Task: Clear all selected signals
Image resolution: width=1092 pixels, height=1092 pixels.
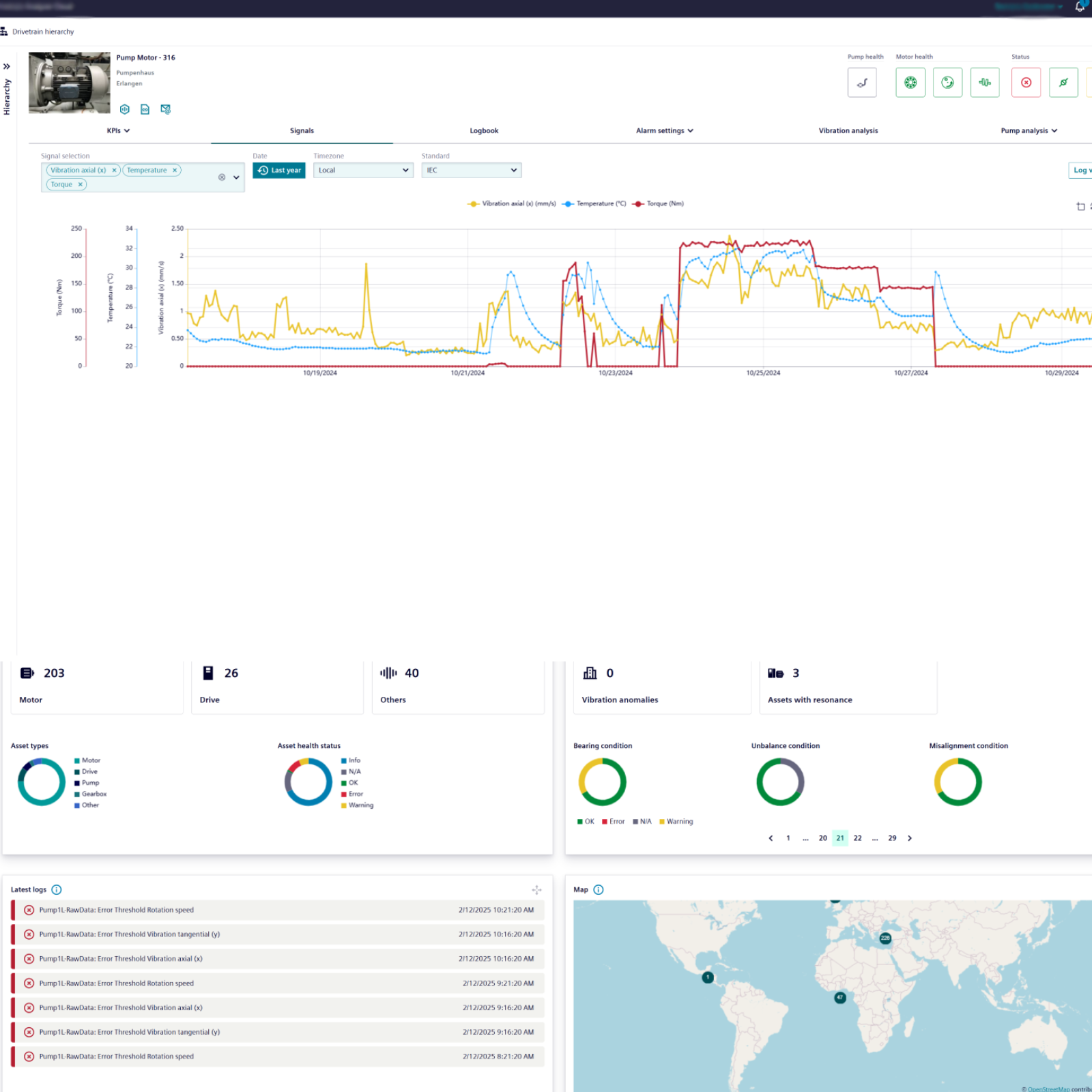Action: [222, 177]
